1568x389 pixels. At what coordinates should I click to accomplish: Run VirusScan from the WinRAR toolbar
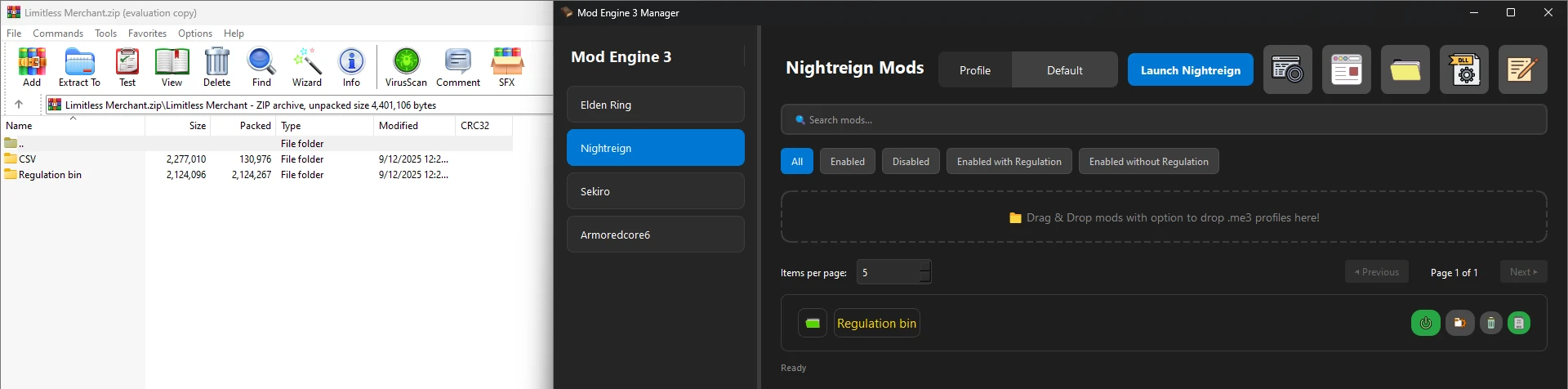[406, 65]
